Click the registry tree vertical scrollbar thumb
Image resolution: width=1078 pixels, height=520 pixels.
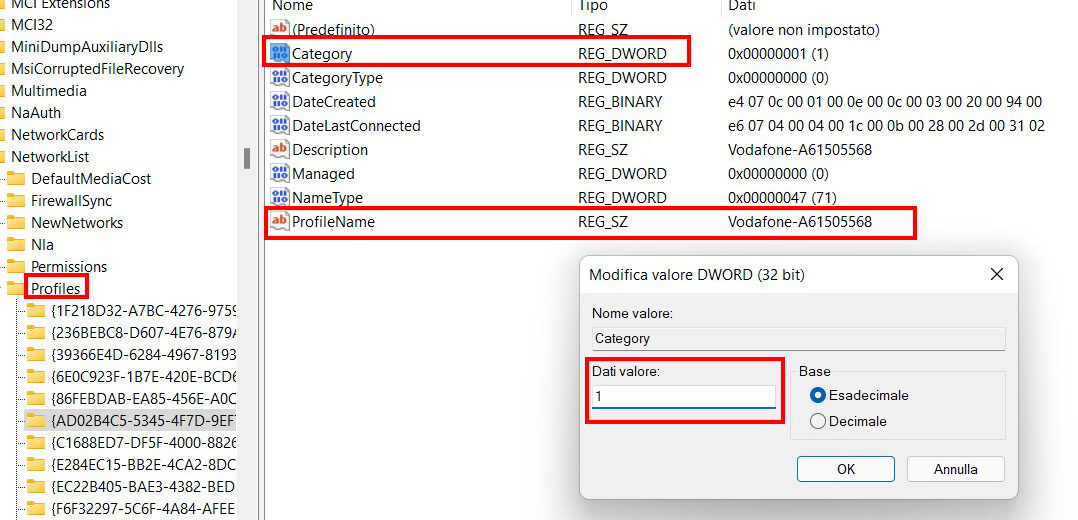247,158
